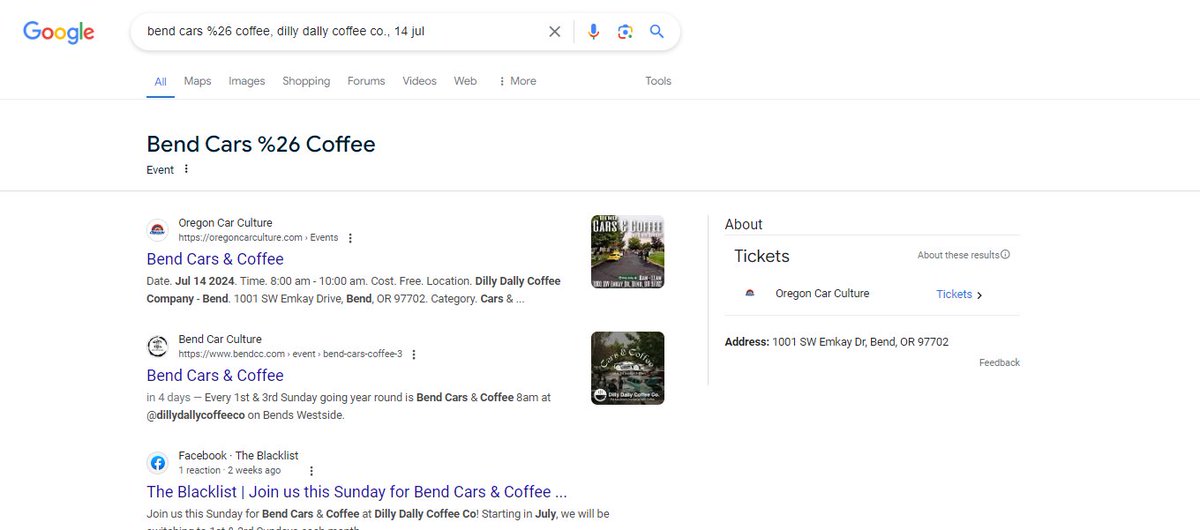Image resolution: width=1200 pixels, height=530 pixels.
Task: Switch to the Images tab
Action: tap(246, 81)
